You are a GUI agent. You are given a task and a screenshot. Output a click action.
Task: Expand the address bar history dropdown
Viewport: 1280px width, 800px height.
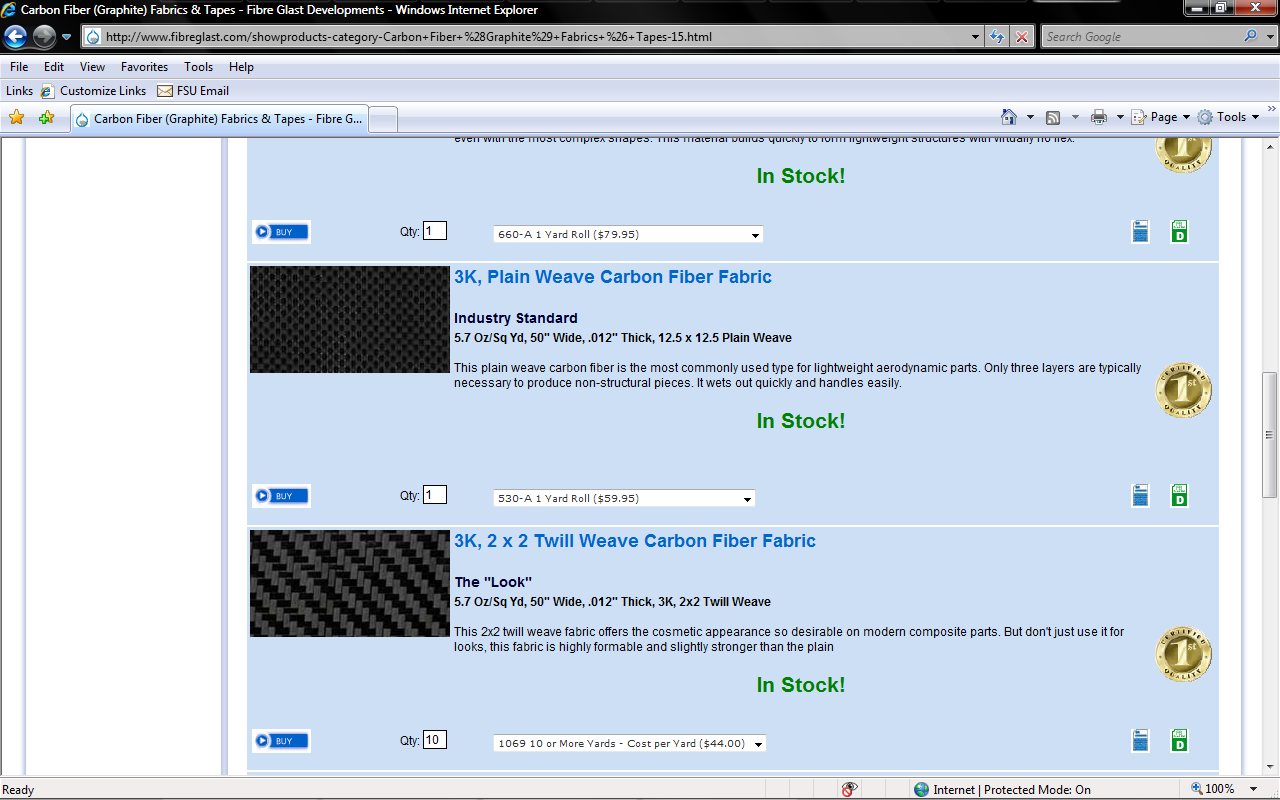(x=976, y=37)
